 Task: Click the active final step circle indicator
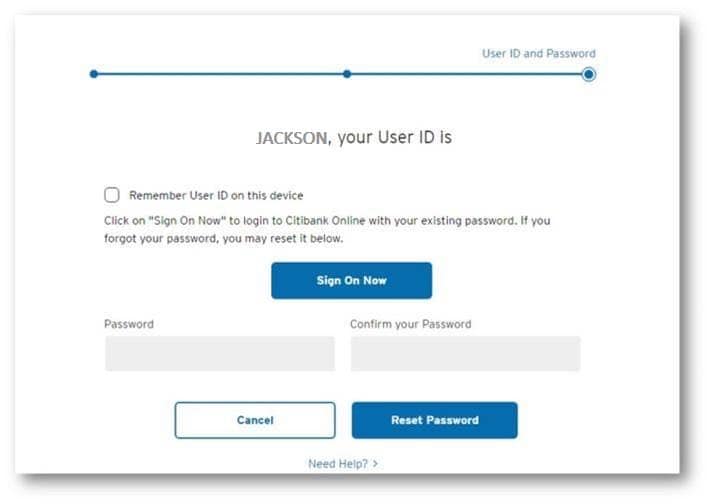(x=588, y=74)
